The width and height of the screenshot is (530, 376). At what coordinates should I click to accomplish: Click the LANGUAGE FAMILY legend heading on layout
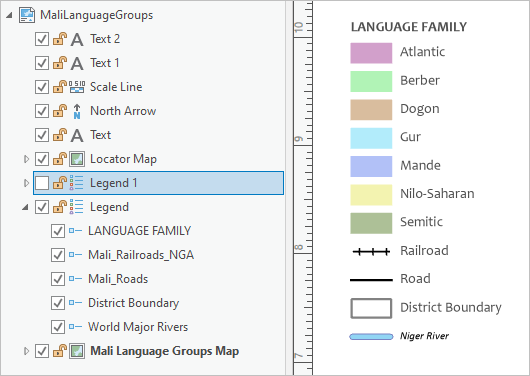[x=409, y=27]
